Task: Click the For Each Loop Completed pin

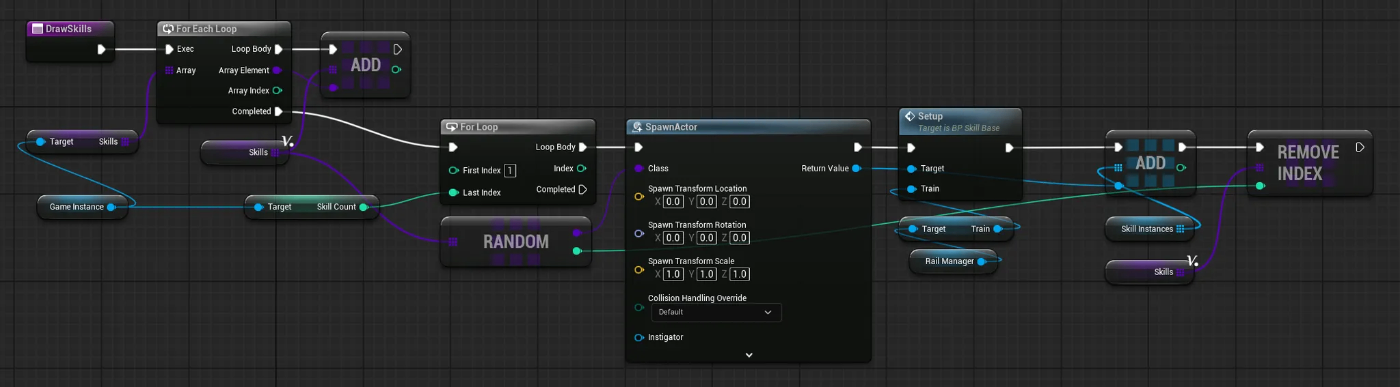Action: (x=279, y=111)
